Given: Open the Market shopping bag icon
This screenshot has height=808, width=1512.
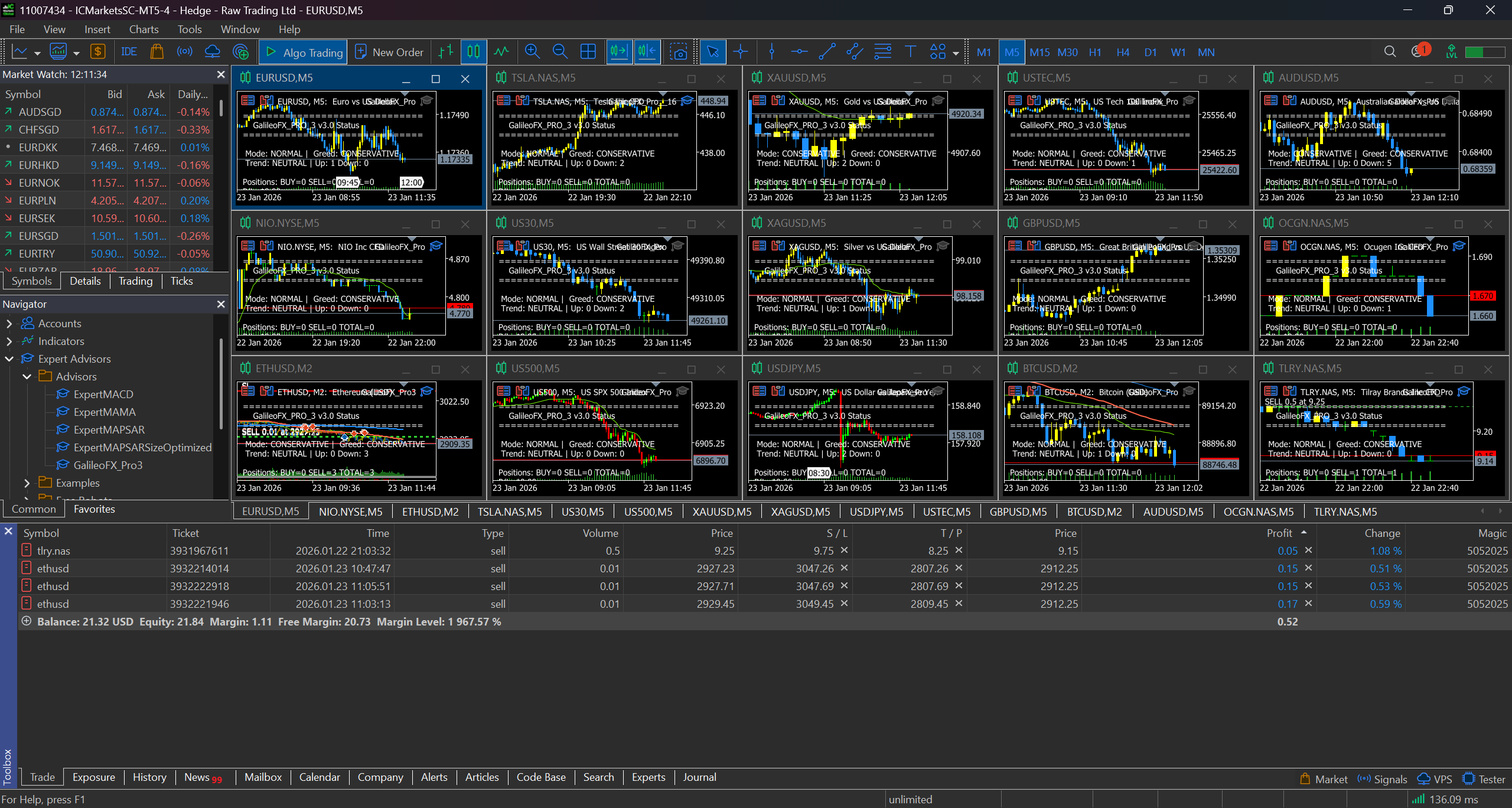Looking at the screenshot, I should [157, 52].
